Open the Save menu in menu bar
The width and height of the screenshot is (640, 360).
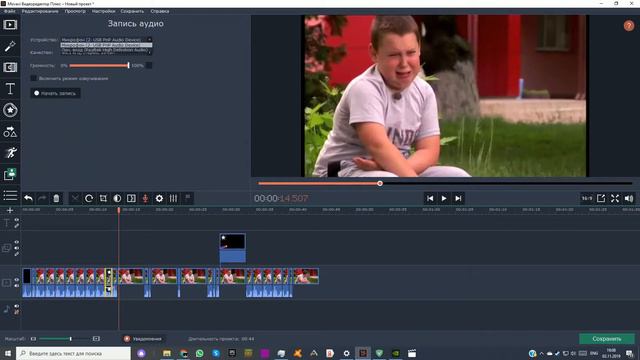(x=132, y=11)
